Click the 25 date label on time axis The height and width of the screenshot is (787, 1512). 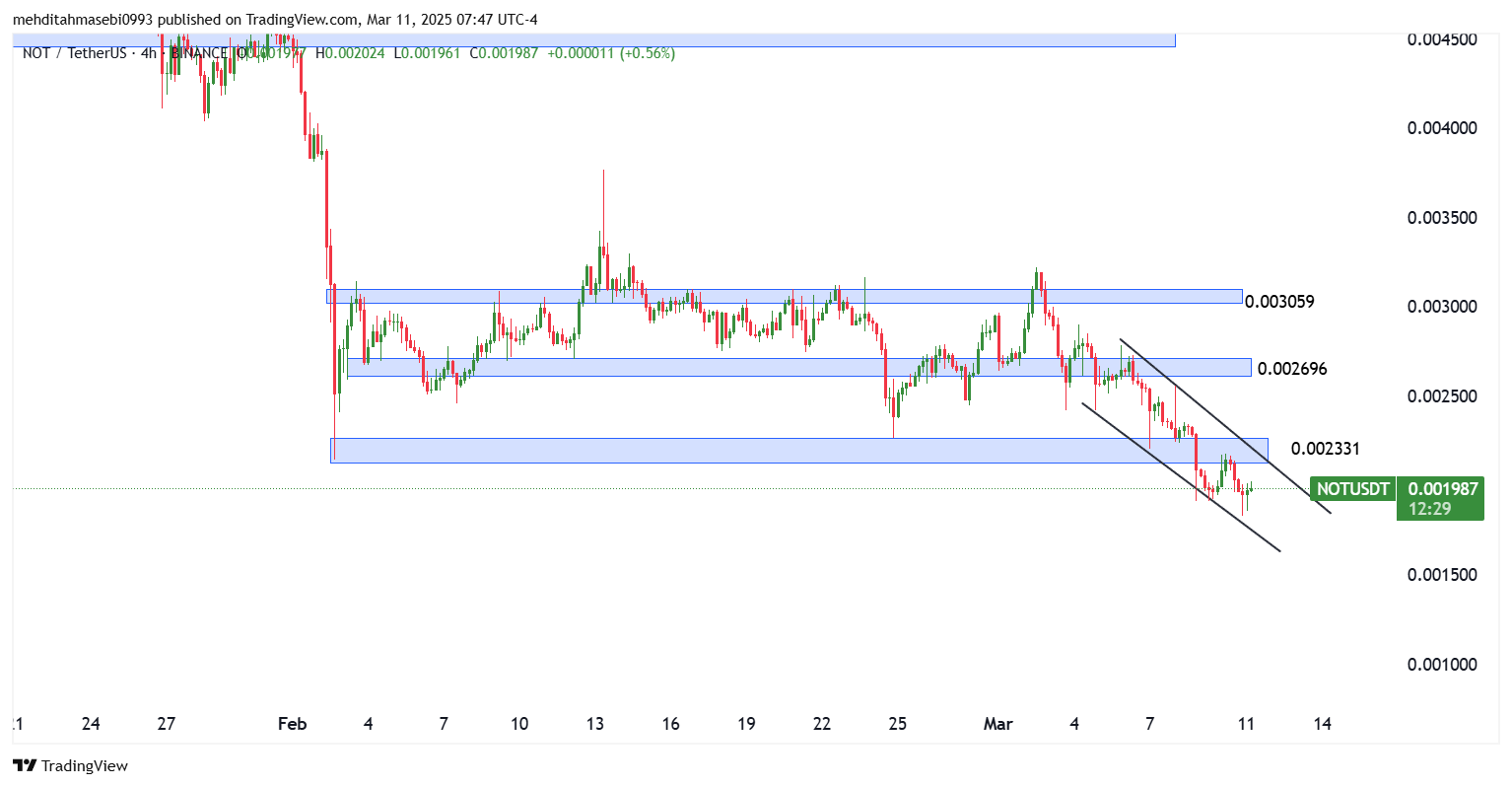[898, 724]
